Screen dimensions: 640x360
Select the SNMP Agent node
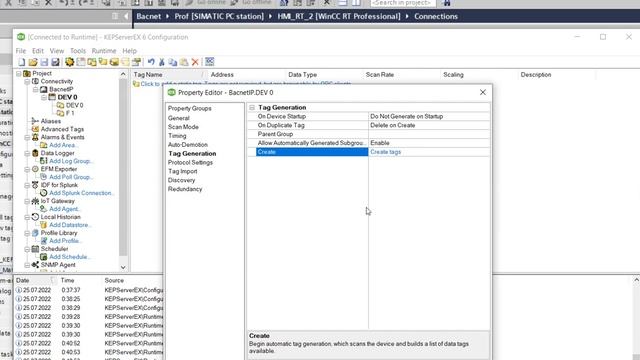[x=58, y=264]
